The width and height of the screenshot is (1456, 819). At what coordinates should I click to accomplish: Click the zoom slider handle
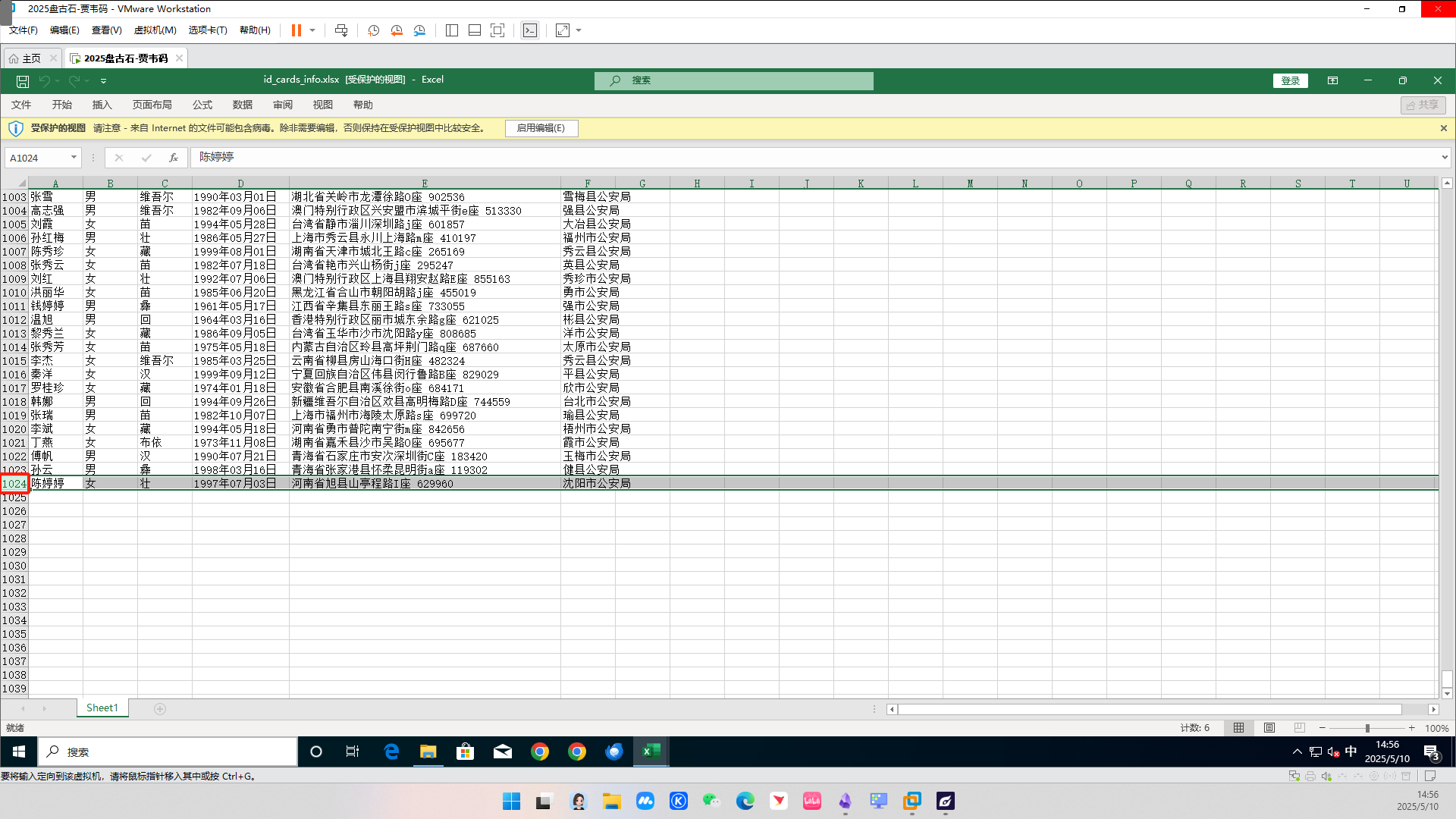(1367, 728)
